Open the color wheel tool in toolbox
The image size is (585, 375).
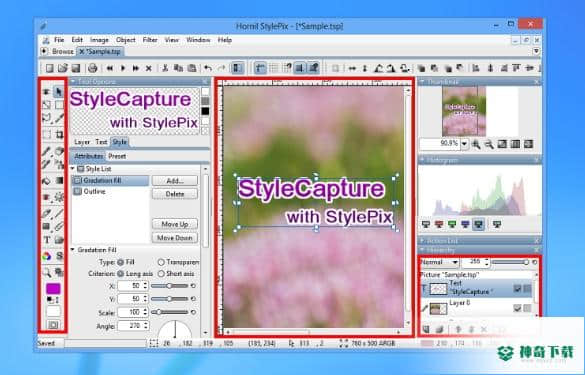pyautogui.click(x=47, y=256)
